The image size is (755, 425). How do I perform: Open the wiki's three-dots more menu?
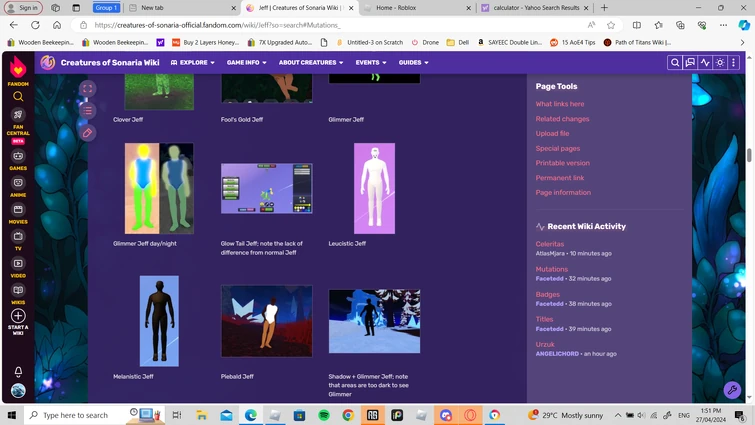[x=734, y=63]
